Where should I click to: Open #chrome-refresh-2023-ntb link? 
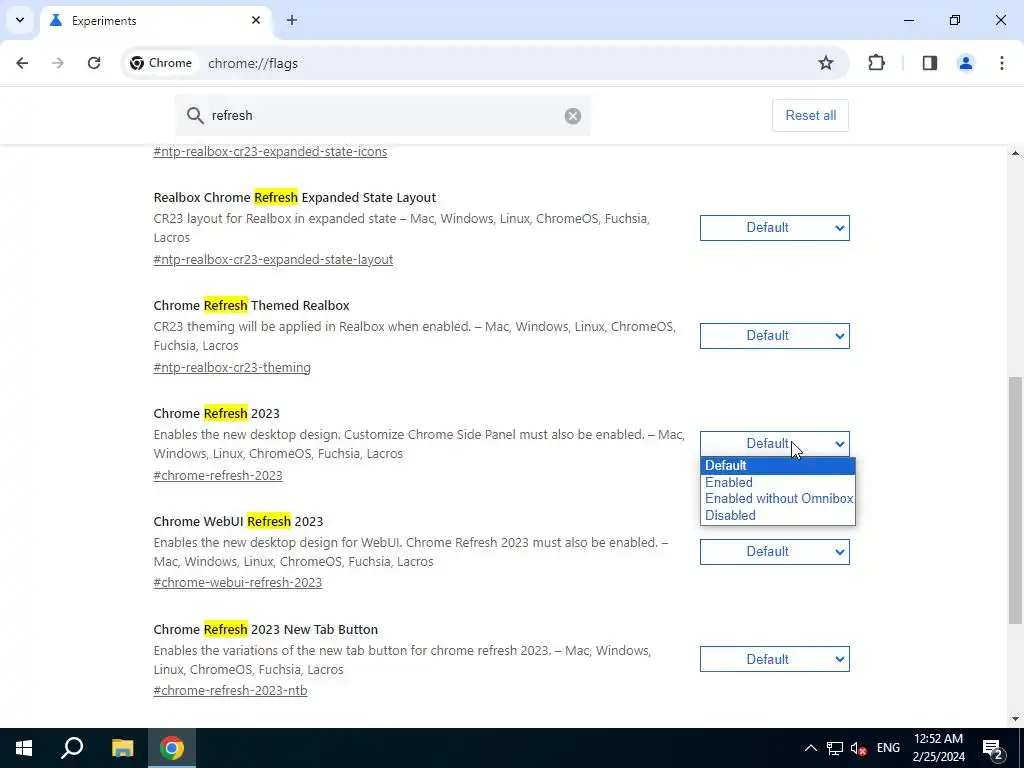[231, 690]
